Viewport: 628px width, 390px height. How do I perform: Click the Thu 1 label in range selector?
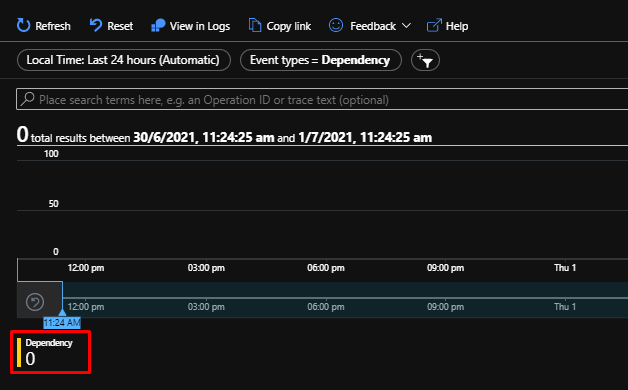pyautogui.click(x=565, y=307)
